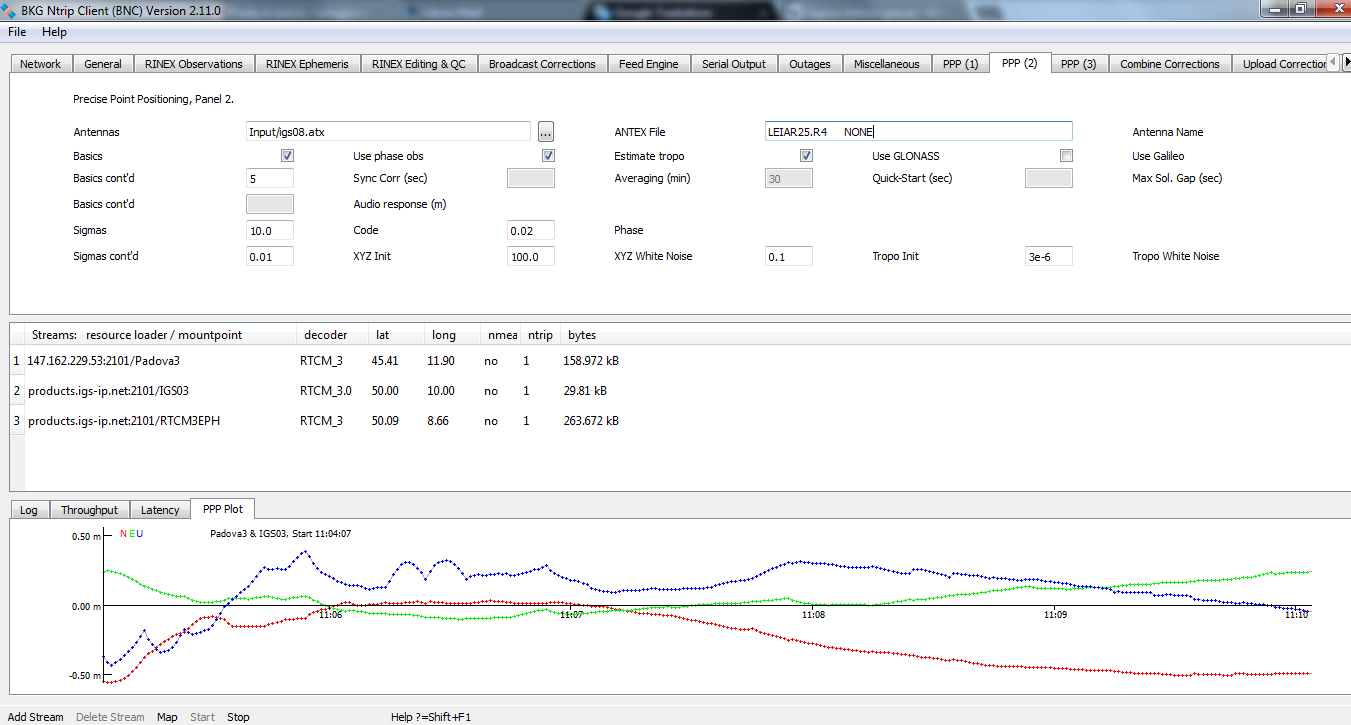Image resolution: width=1351 pixels, height=725 pixels.
Task: Open the File menu
Action: (17, 32)
